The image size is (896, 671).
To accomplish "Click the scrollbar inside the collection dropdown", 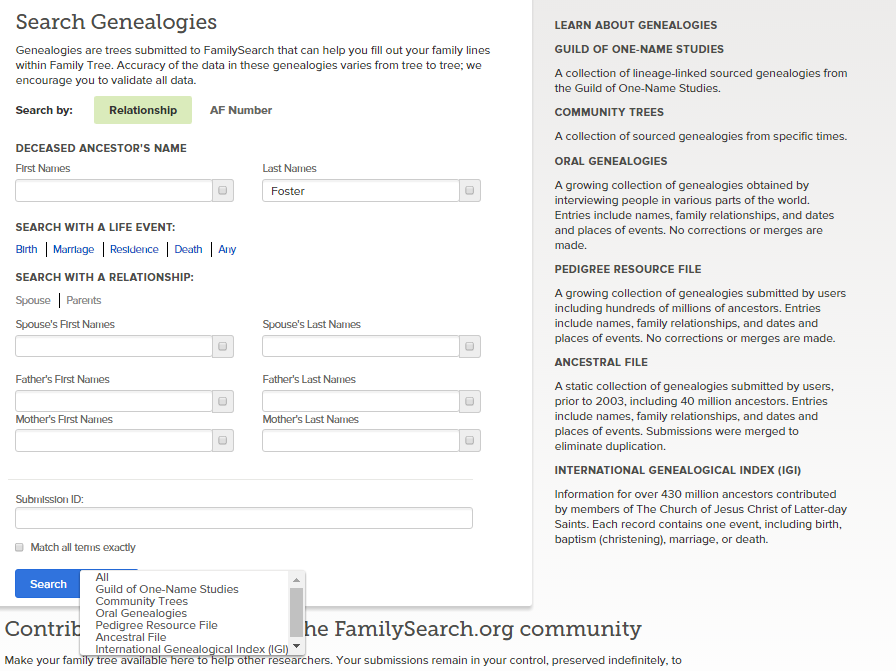I will [296, 610].
